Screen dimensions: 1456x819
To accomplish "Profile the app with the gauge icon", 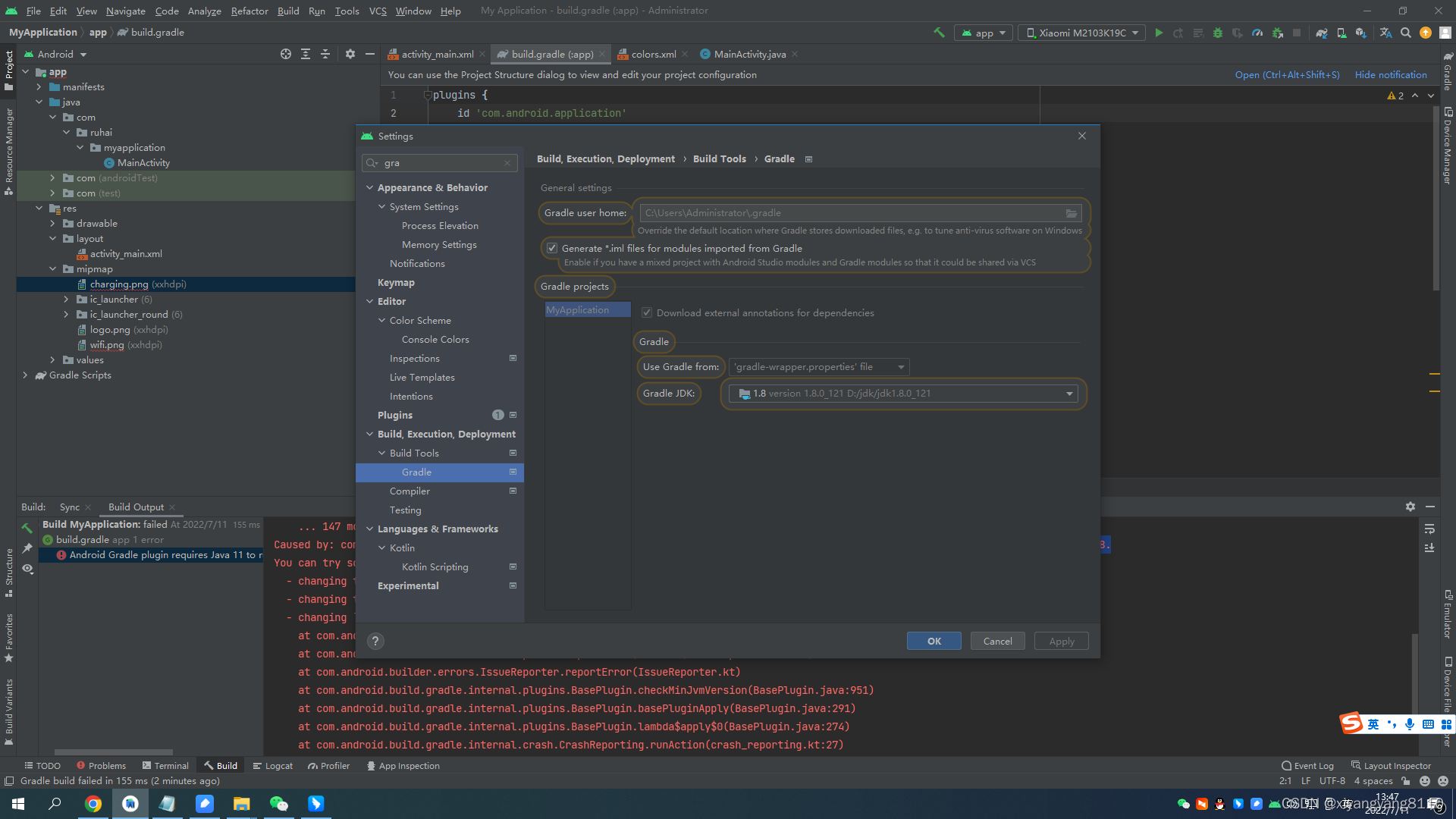I will tap(1257, 33).
